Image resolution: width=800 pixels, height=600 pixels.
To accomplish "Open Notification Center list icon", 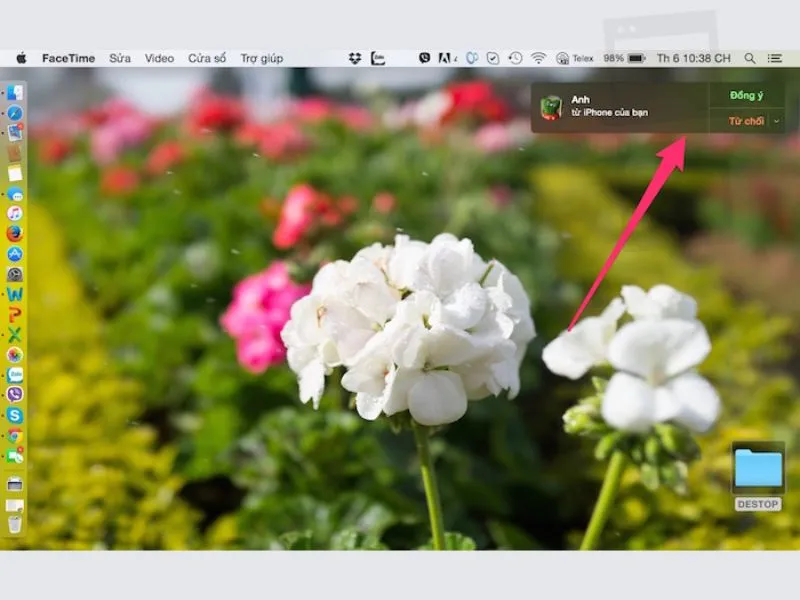I will [x=774, y=58].
